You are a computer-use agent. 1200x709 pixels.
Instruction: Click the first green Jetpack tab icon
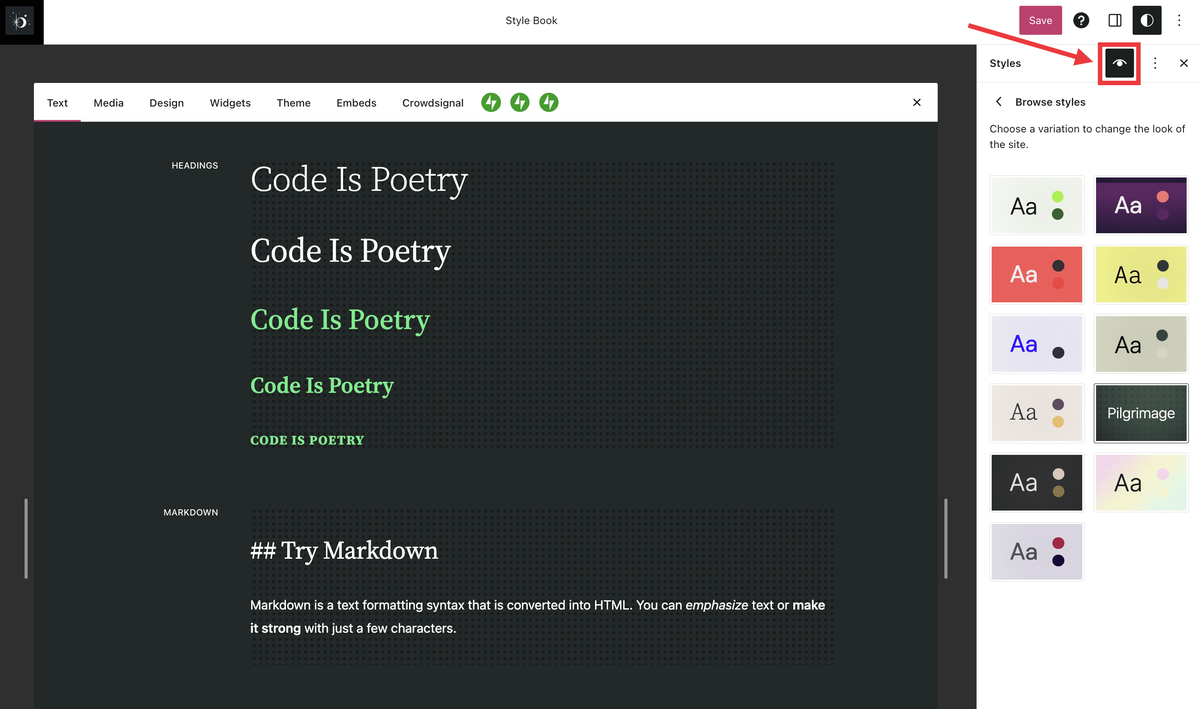point(491,102)
